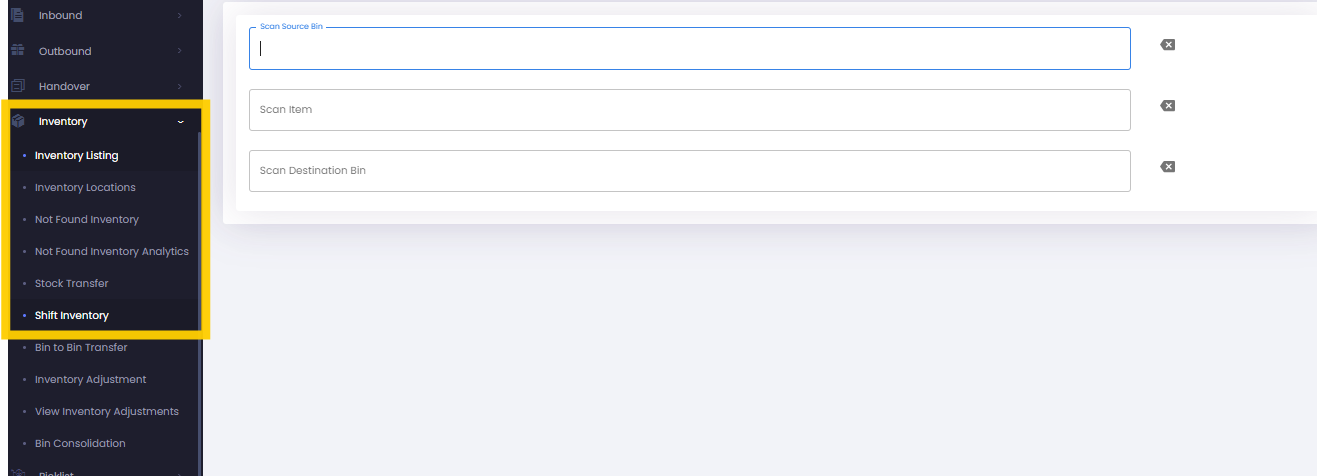Screen dimensions: 1317x476
Task: Click the sidebar vertical scrollbar
Action: click(x=200, y=300)
